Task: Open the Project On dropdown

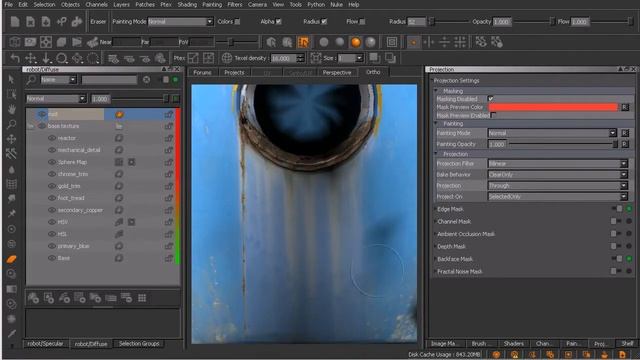Action: 558,197
